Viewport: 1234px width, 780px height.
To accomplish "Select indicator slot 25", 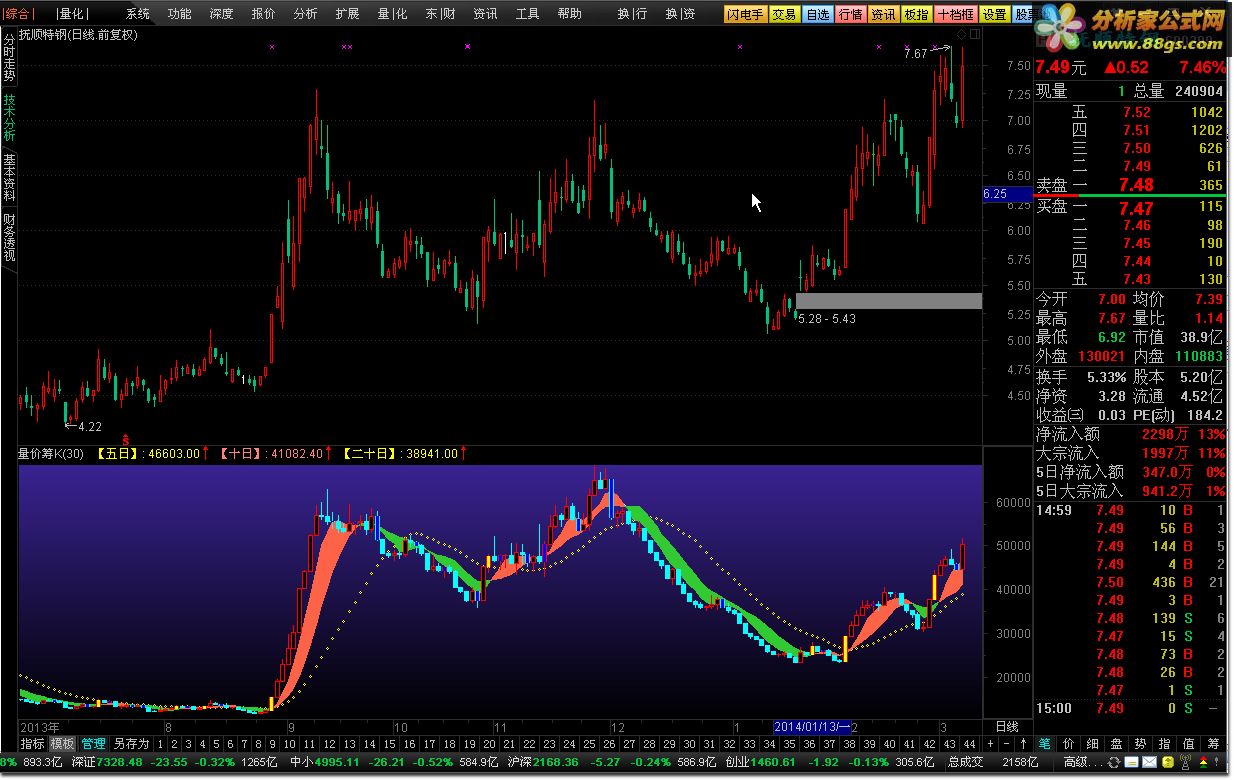I will click(589, 744).
